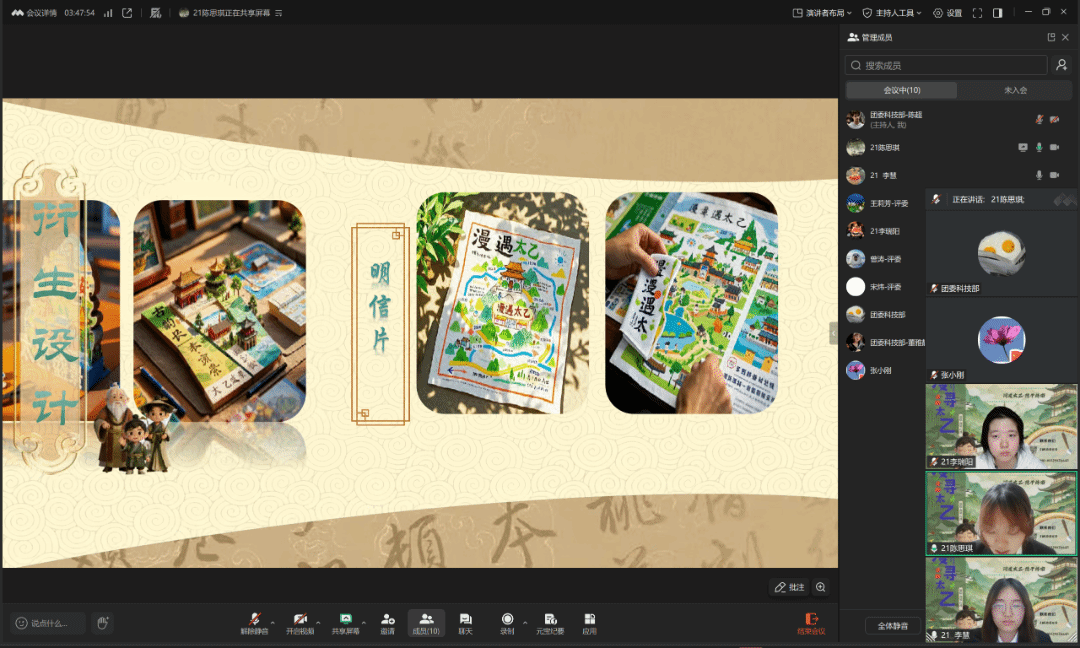This screenshot has width=1080, height=648.
Task: Expand the 主持人工具 host tools dropdown
Action: (893, 13)
